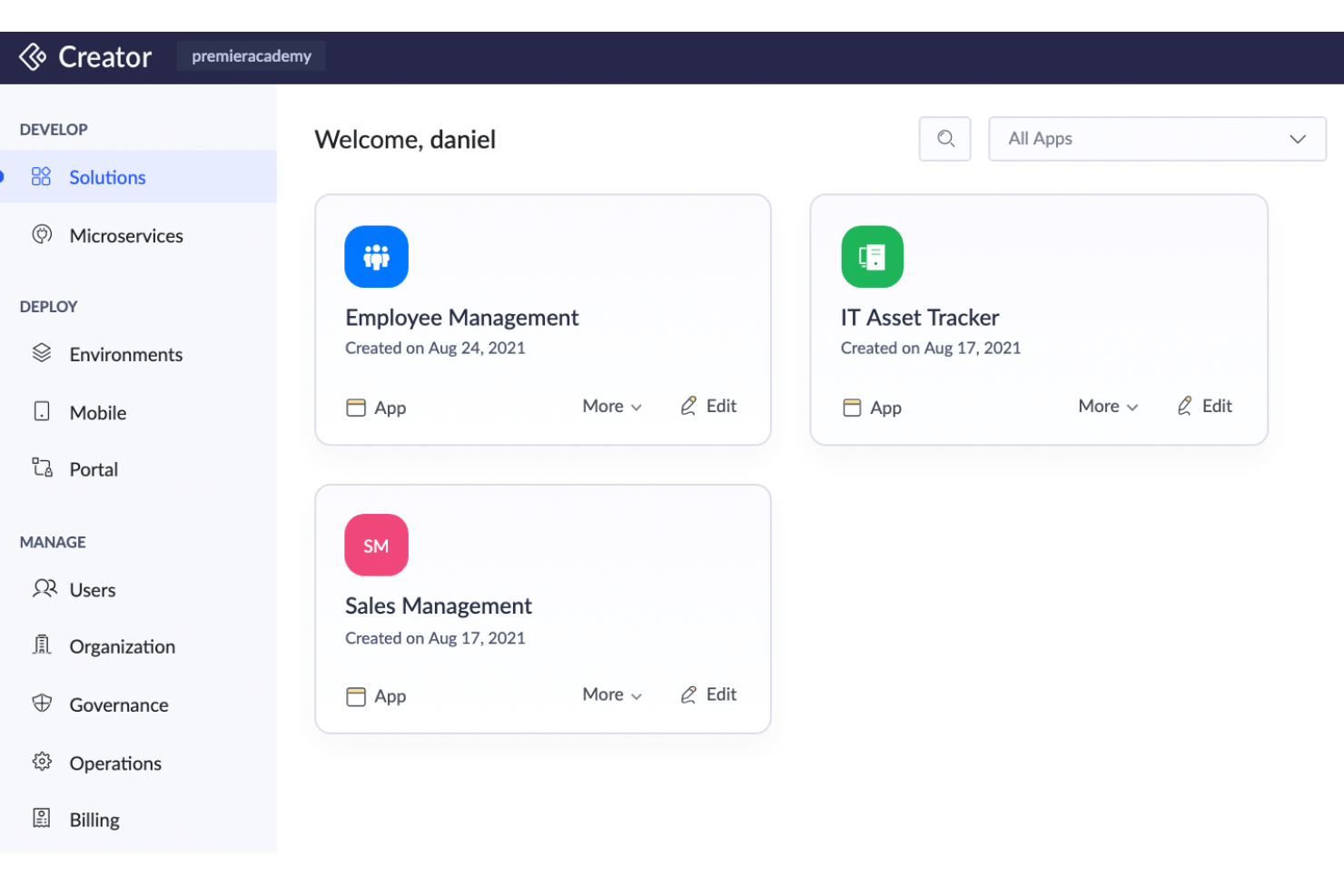Click the Mobile device icon
The height and width of the screenshot is (896, 1344).
(x=42, y=411)
